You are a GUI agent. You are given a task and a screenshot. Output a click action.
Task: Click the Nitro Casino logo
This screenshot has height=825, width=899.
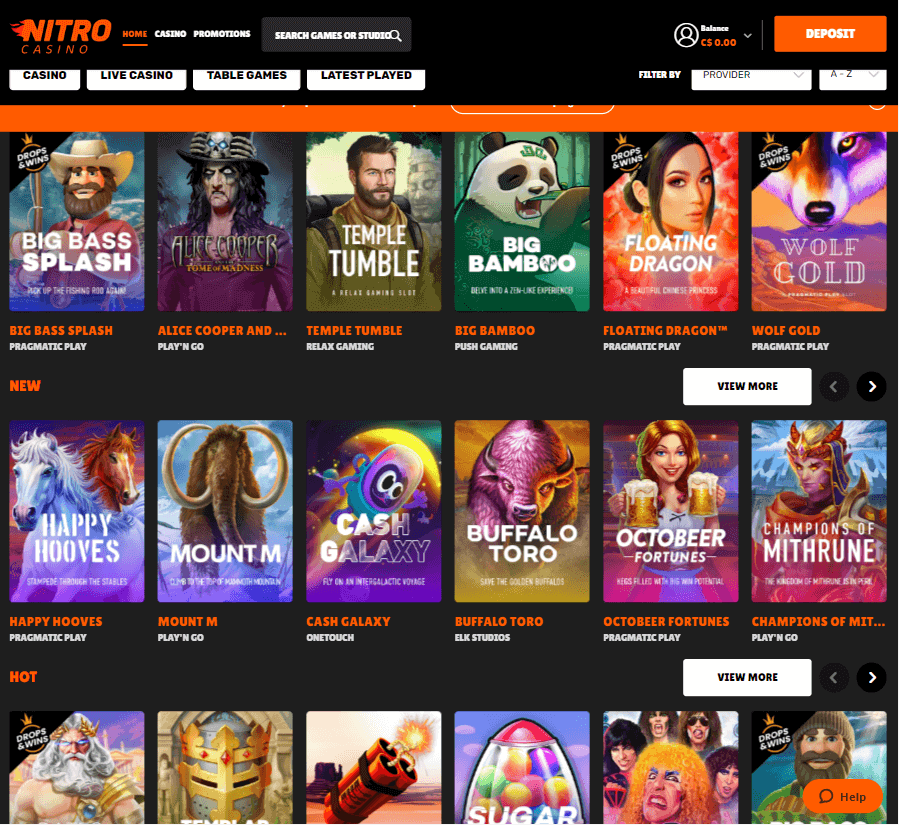point(61,36)
